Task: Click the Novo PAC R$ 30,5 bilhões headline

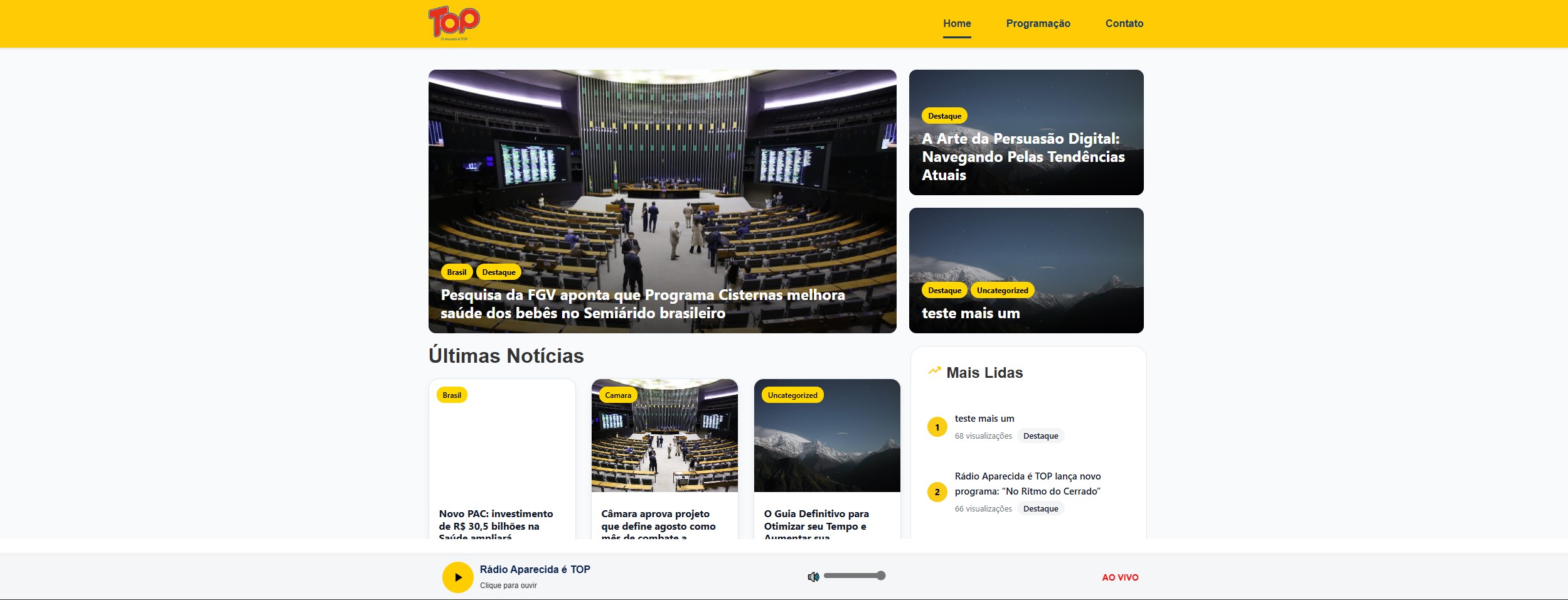Action: 495,525
